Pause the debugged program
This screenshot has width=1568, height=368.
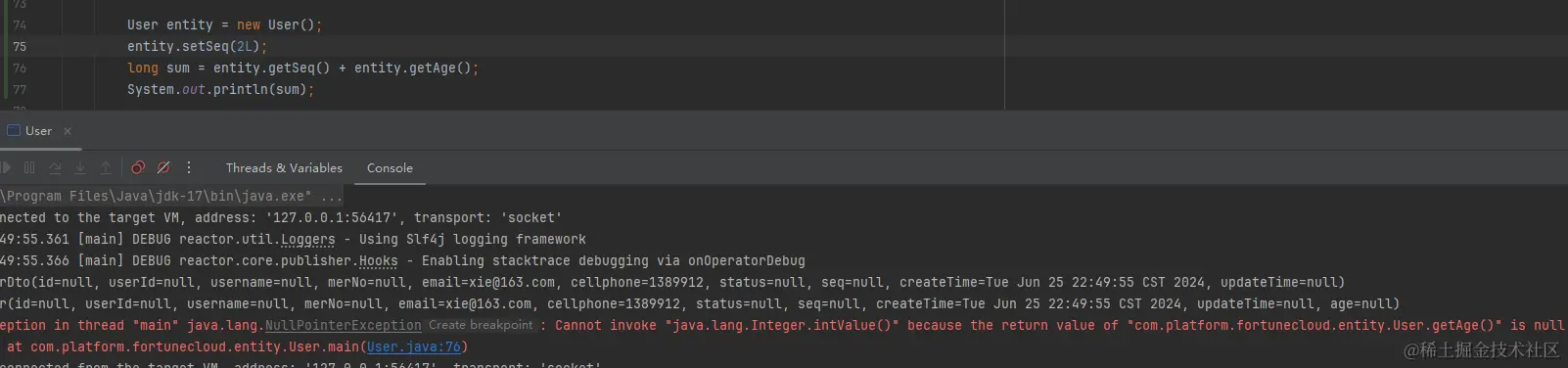click(x=29, y=168)
